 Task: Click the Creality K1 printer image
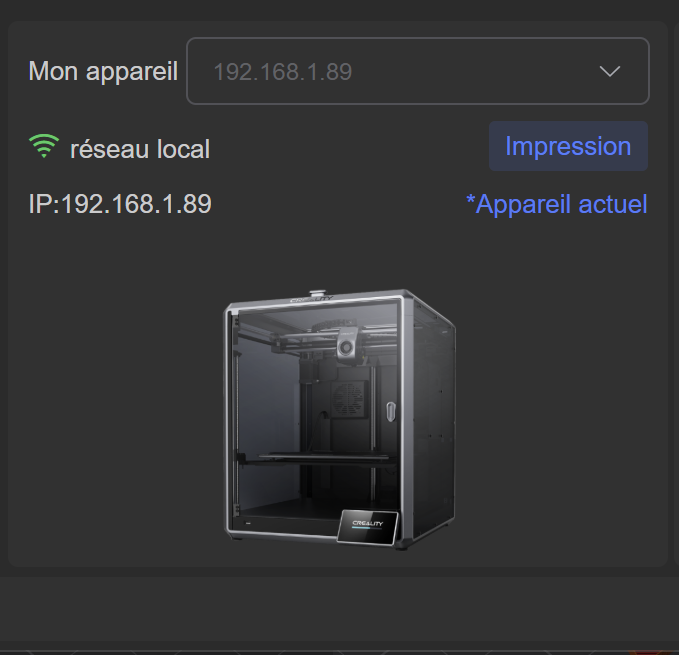coord(340,419)
